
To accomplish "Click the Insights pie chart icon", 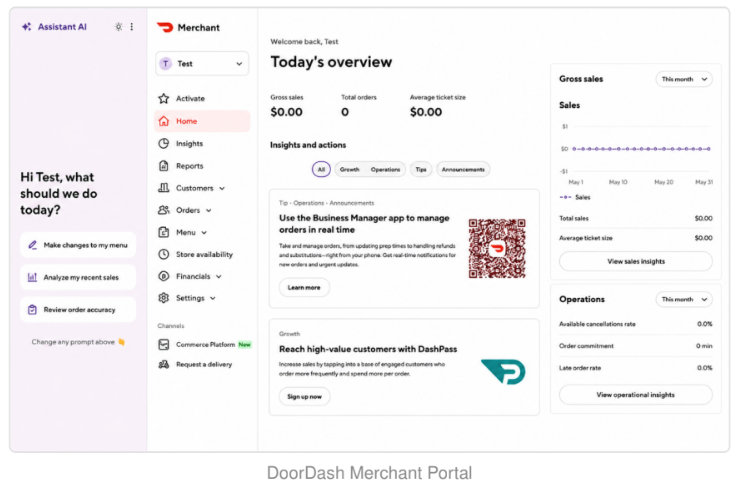I will 163,143.
